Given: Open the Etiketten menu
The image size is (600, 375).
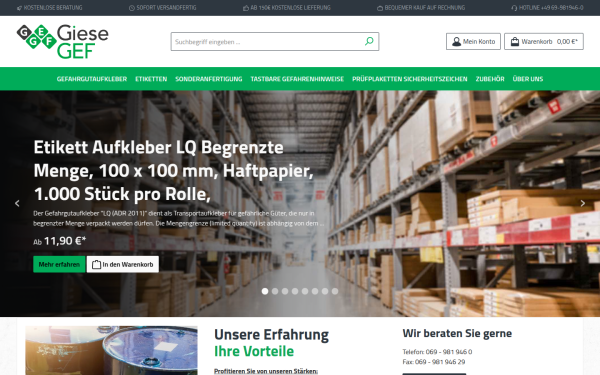Looking at the screenshot, I should [x=151, y=79].
